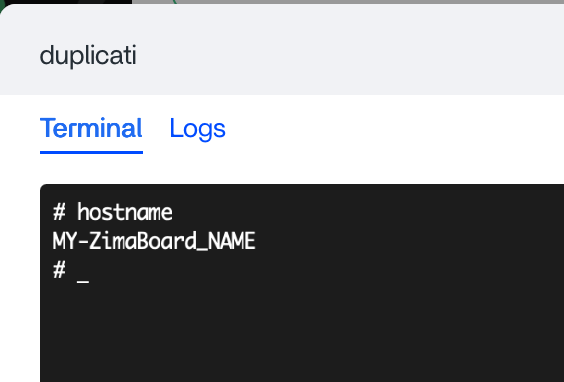This screenshot has width=564, height=382.
Task: Switch to the Logs tab
Action: point(197,129)
